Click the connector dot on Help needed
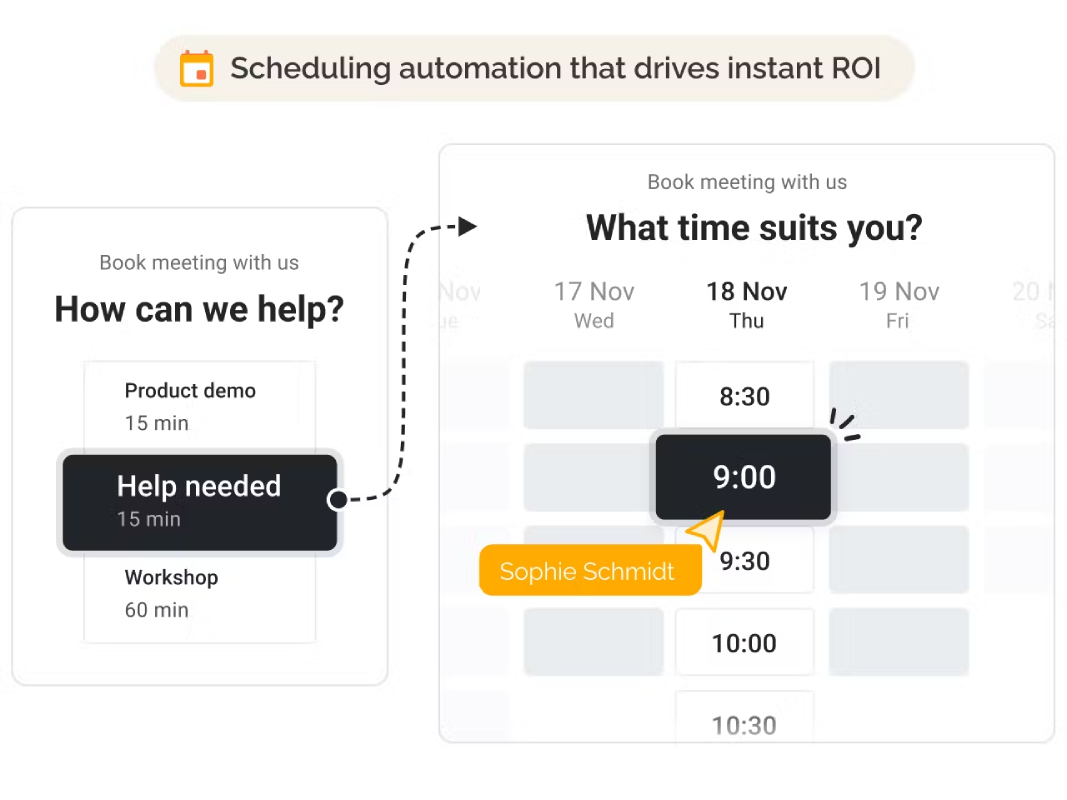Image resolution: width=1067 pixels, height=800 pixels. tap(338, 500)
